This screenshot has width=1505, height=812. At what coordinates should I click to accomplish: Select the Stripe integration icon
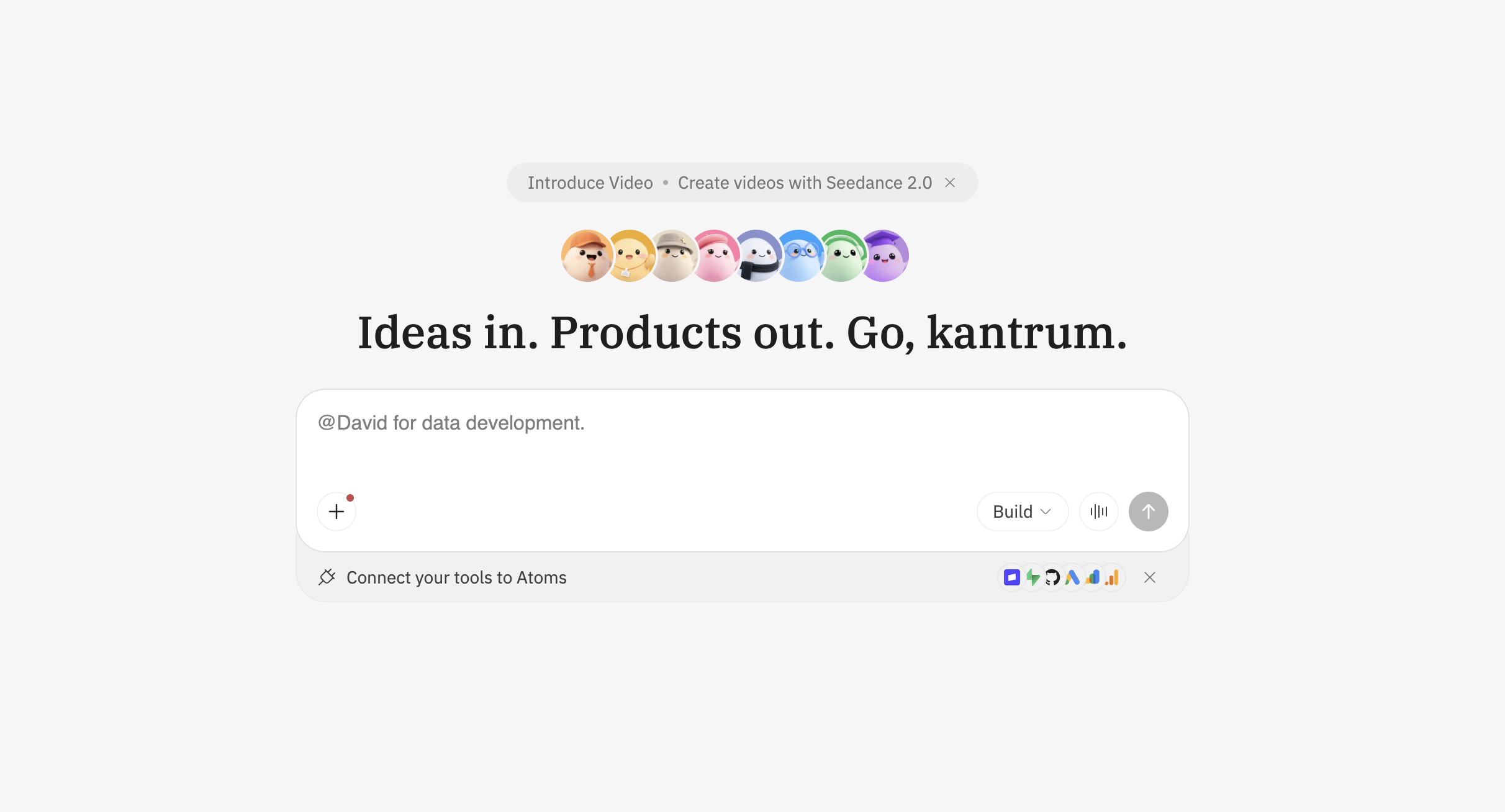click(x=1012, y=577)
